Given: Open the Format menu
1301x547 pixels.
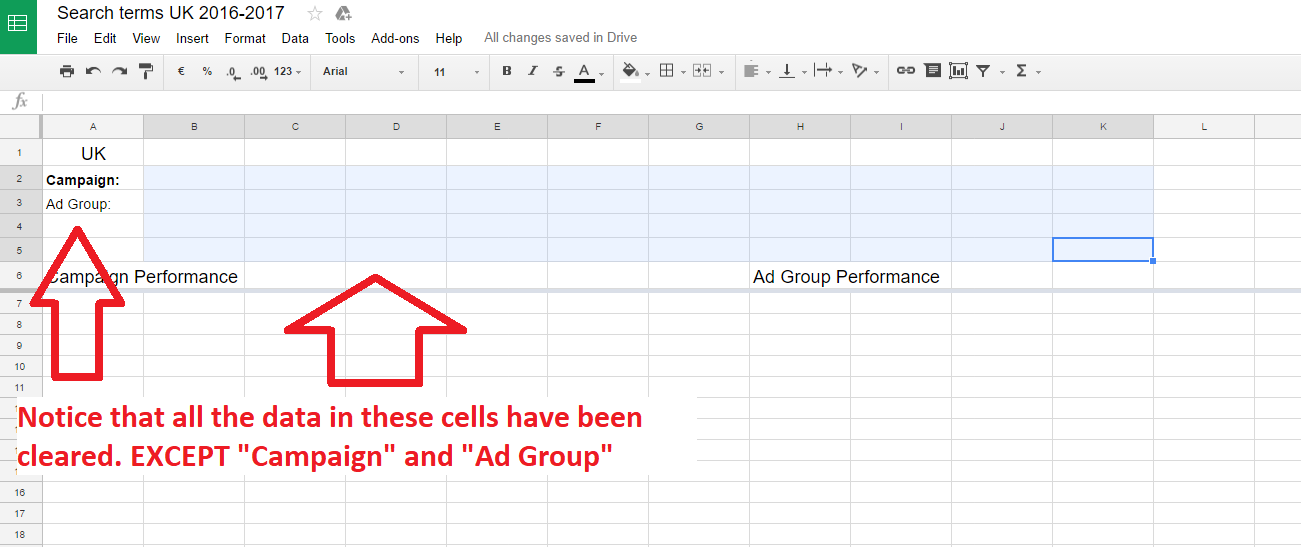Looking at the screenshot, I should [245, 38].
